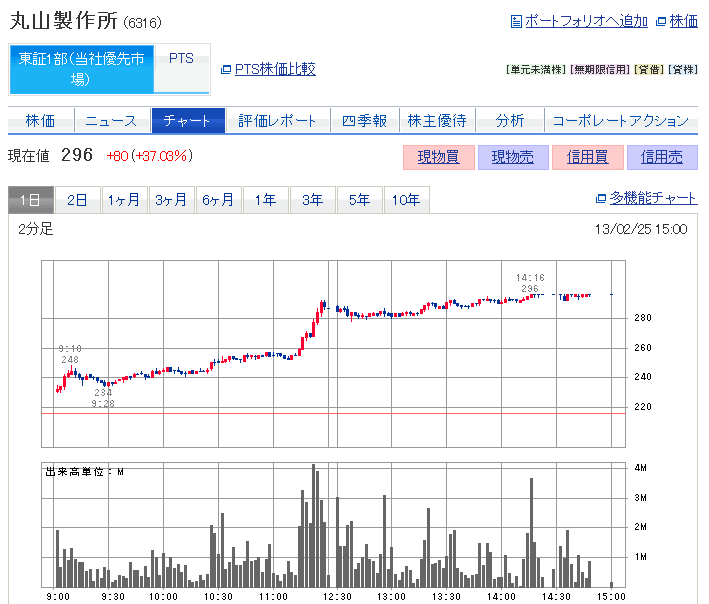Select the チャート tab
This screenshot has width=709, height=604.
tap(188, 121)
